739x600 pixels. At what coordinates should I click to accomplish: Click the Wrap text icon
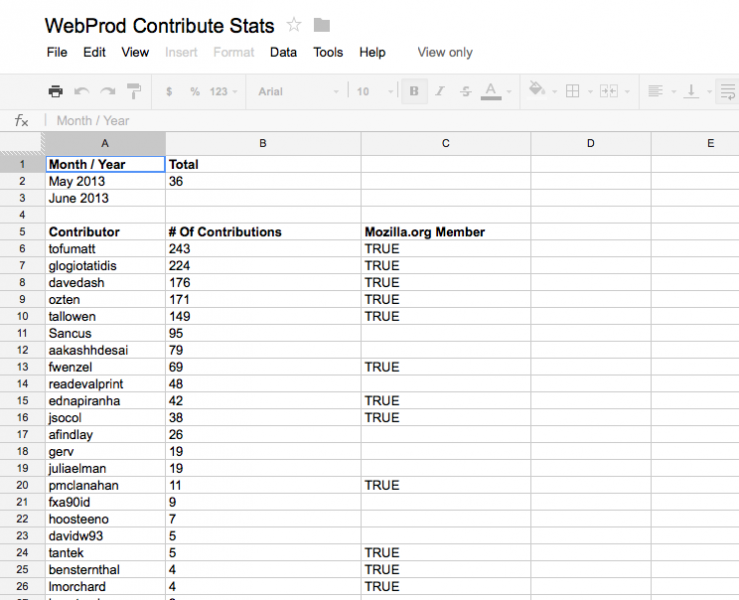point(728,91)
